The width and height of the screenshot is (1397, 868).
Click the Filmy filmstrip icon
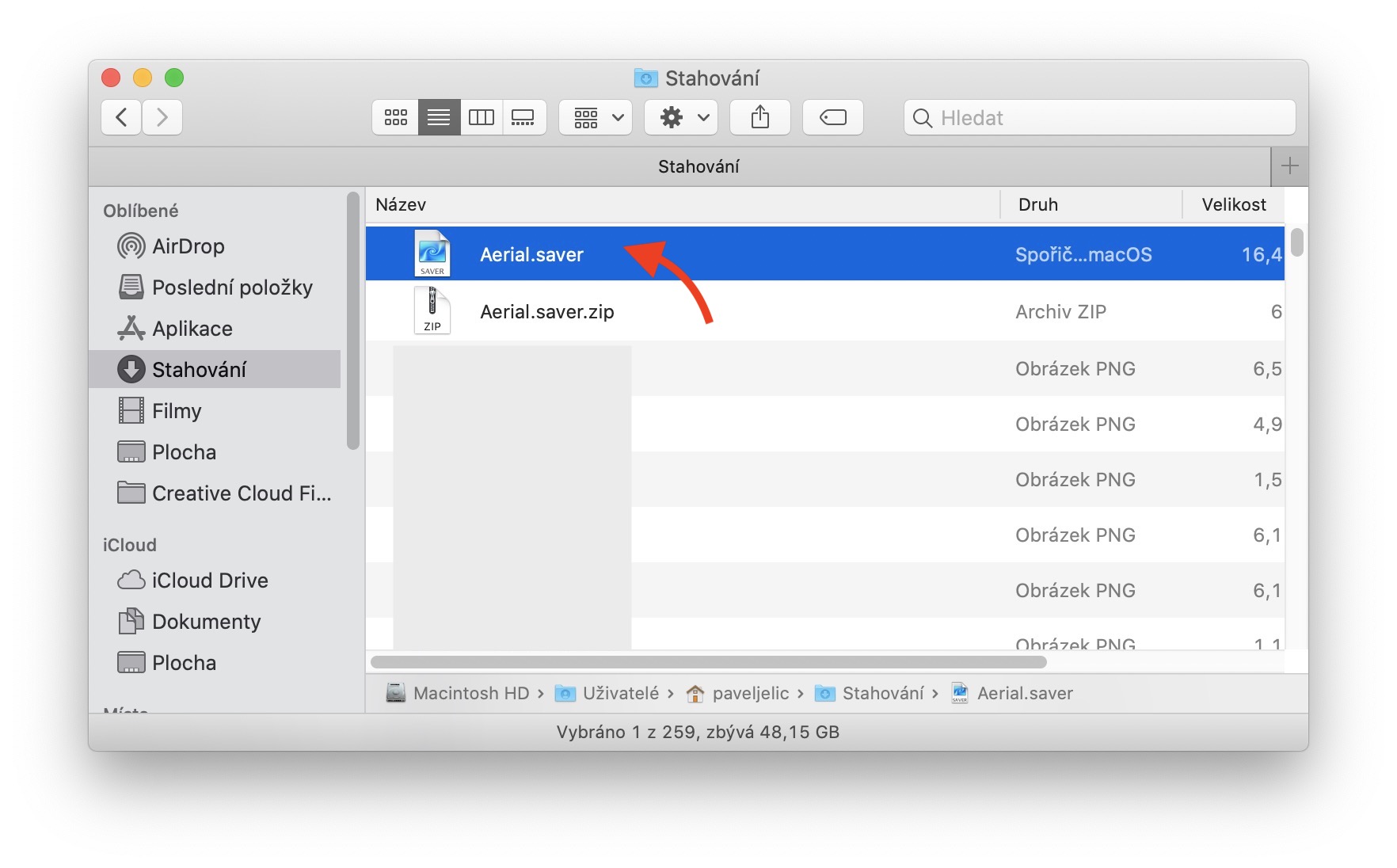tap(131, 410)
